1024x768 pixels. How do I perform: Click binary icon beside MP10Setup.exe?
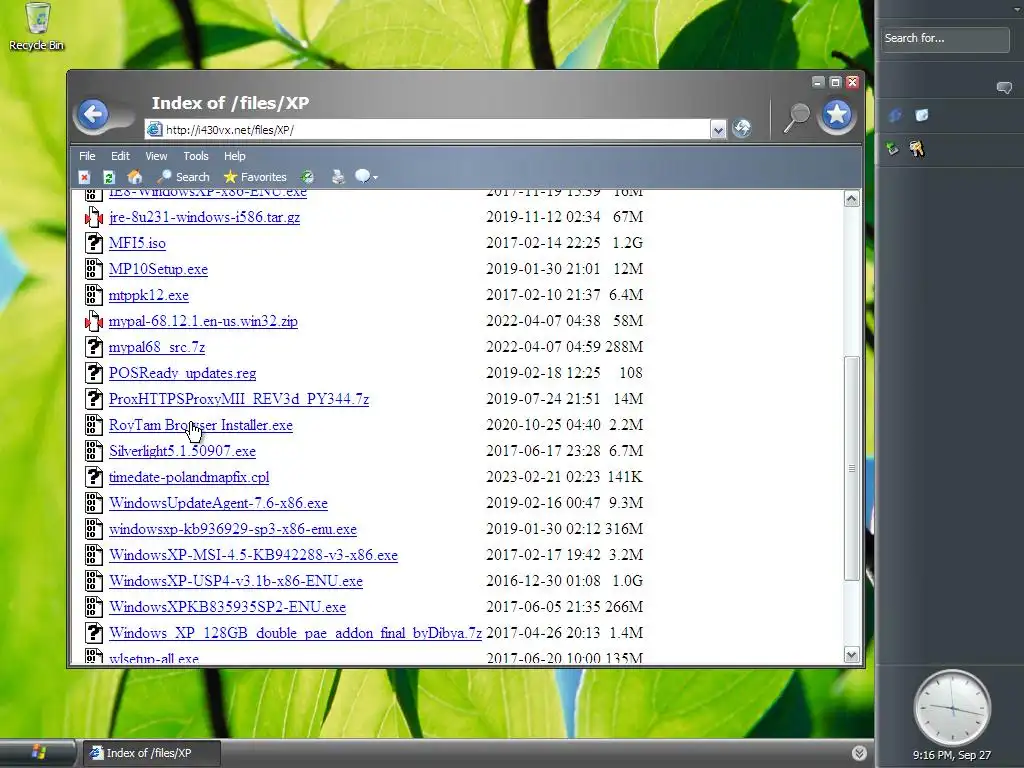(x=94, y=269)
